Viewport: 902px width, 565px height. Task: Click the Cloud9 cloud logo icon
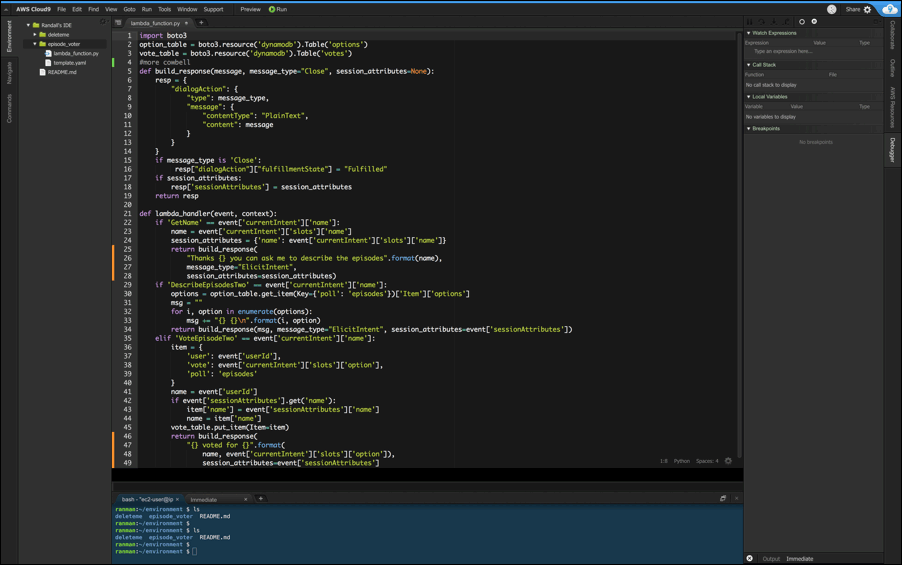click(x=889, y=9)
